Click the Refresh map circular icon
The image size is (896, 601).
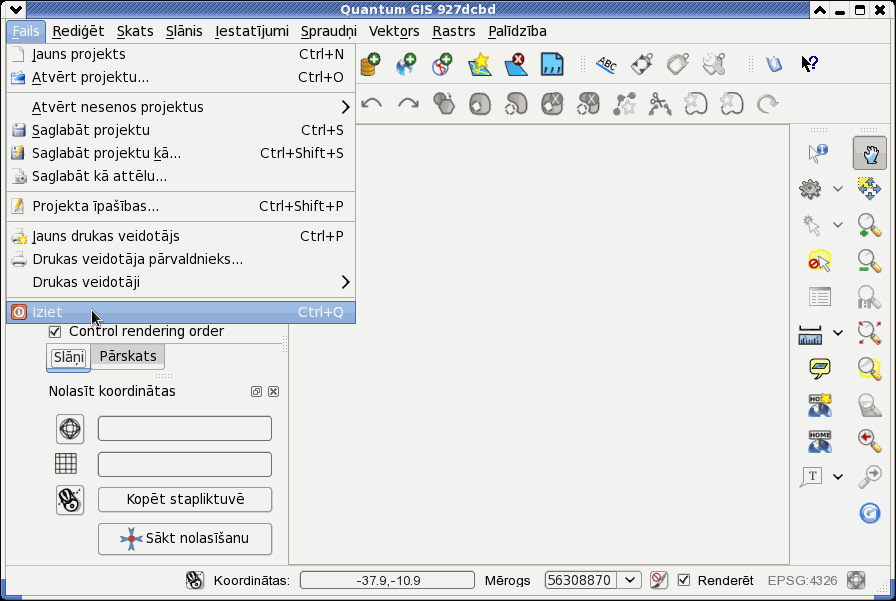click(x=869, y=512)
